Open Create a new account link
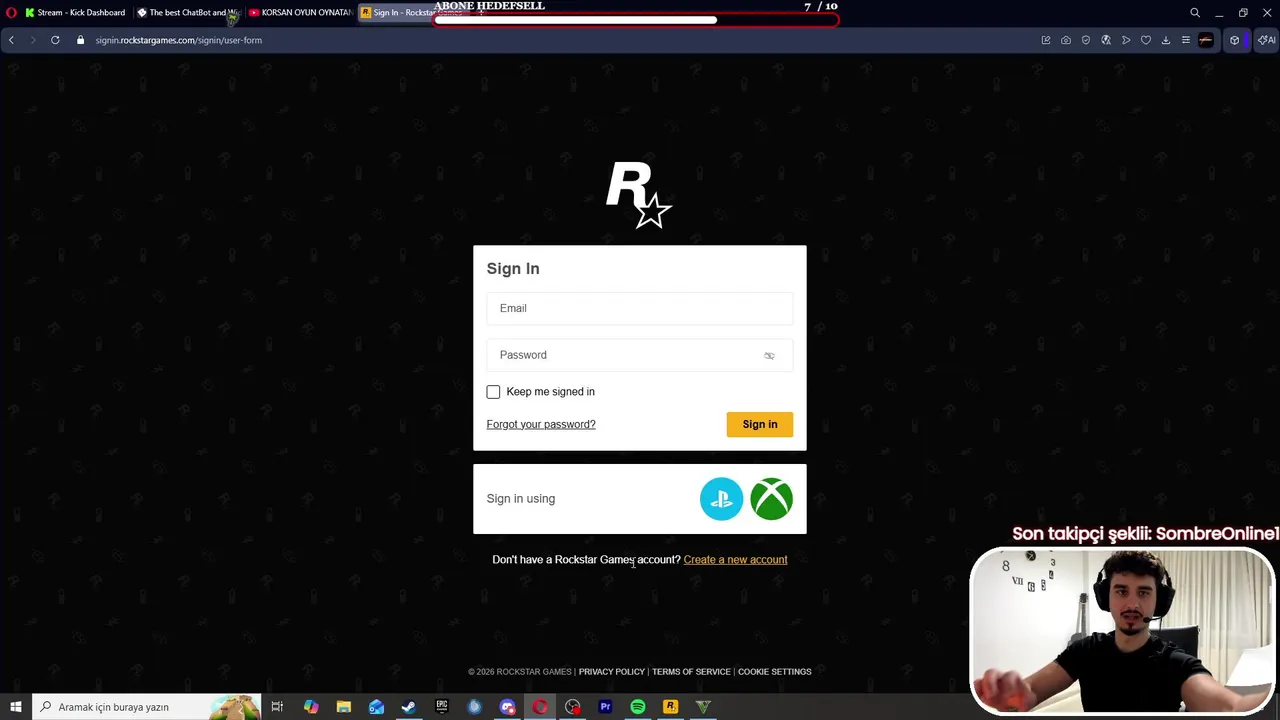 (x=735, y=560)
